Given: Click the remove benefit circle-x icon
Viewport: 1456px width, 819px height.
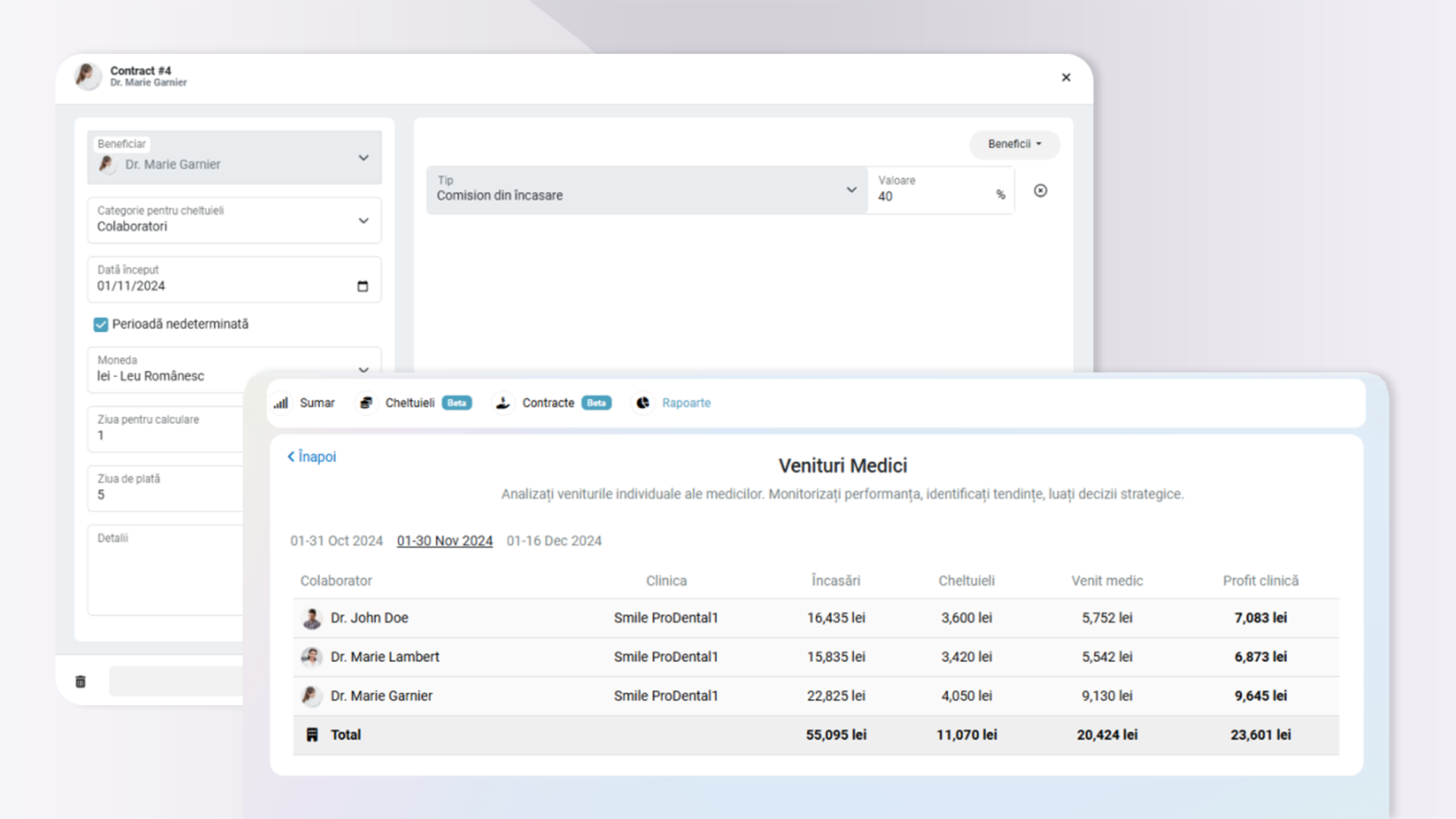Looking at the screenshot, I should point(1040,190).
